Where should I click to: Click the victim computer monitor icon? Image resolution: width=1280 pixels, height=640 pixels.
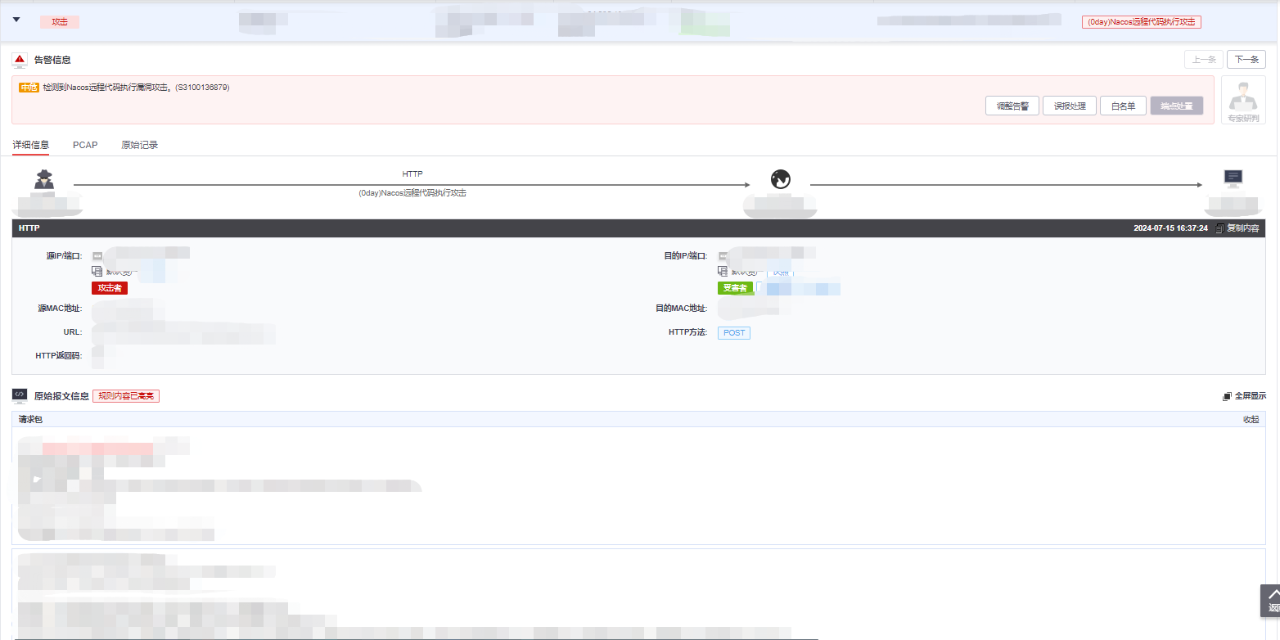pos(1234,179)
